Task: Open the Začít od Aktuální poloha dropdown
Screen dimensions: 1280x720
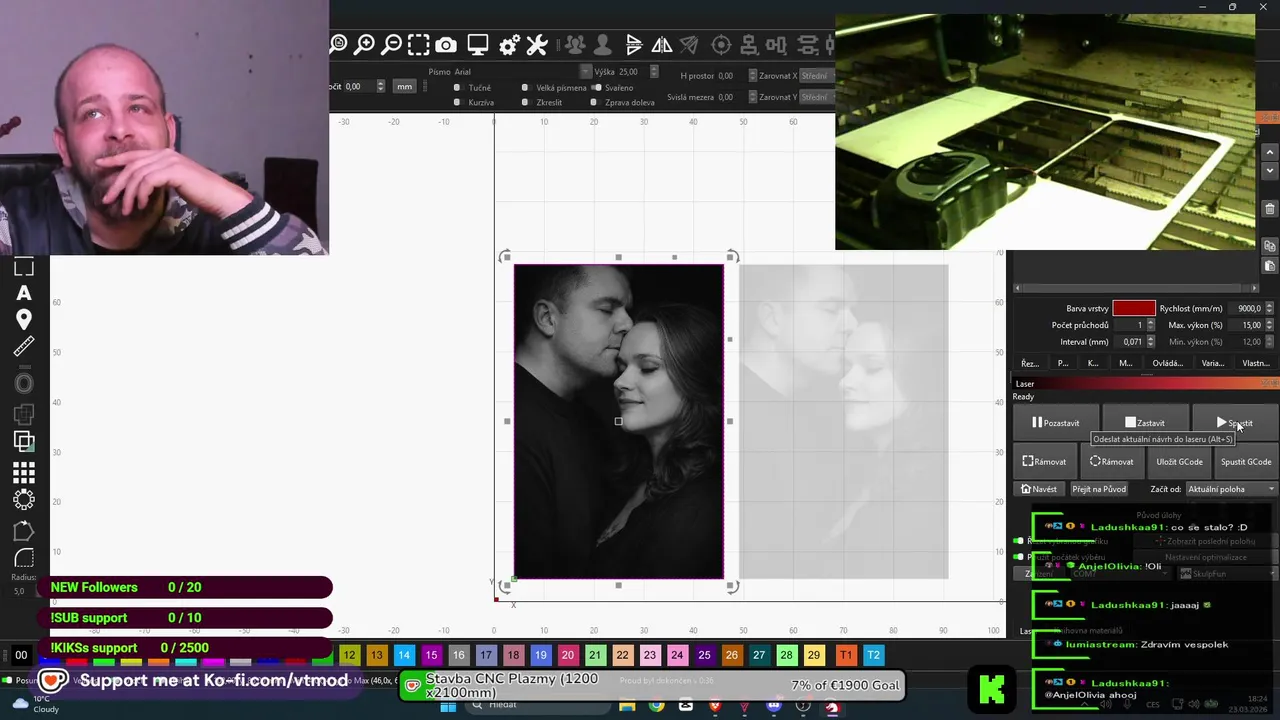Action: [1231, 489]
